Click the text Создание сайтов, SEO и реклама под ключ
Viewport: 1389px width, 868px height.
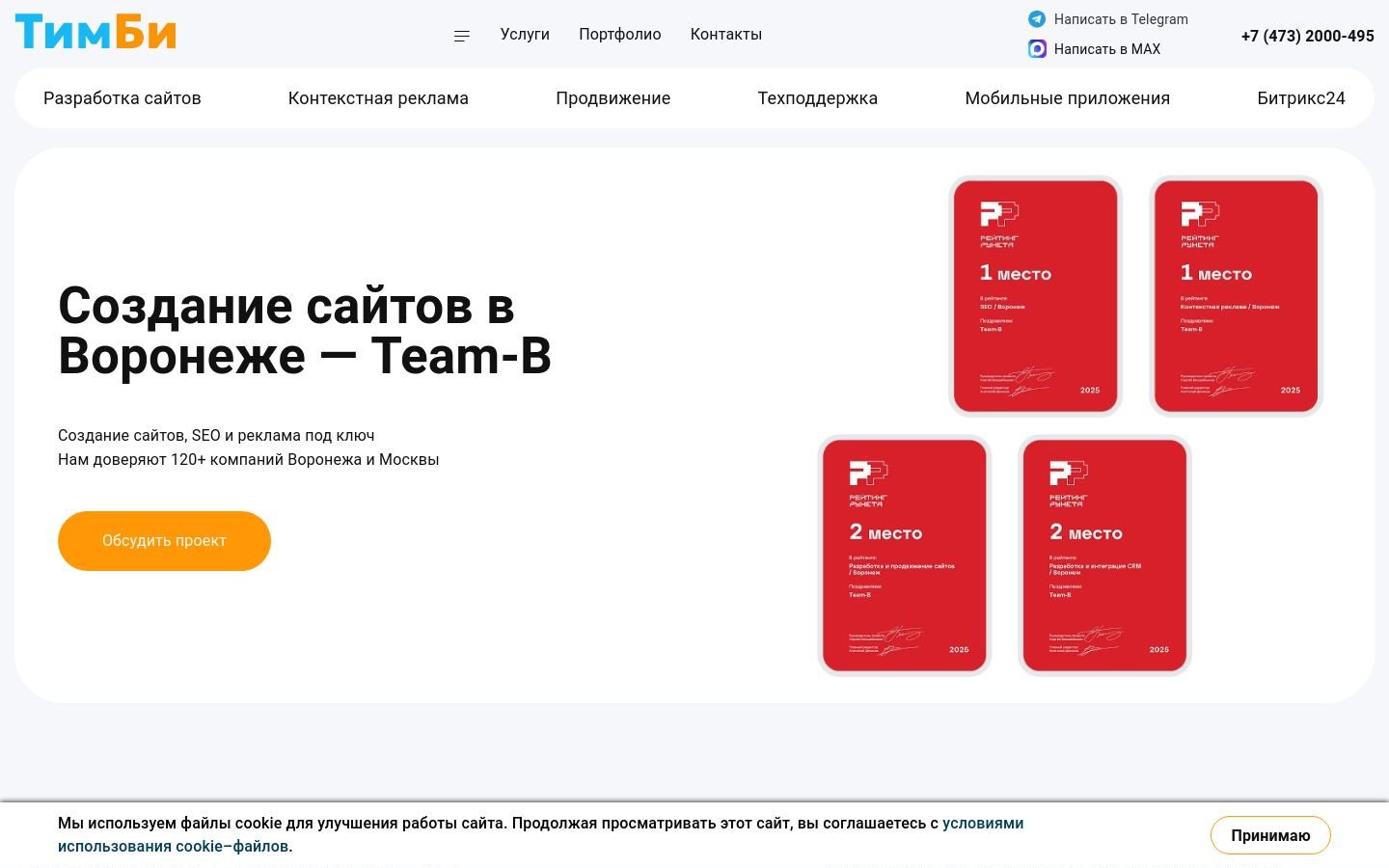[216, 435]
